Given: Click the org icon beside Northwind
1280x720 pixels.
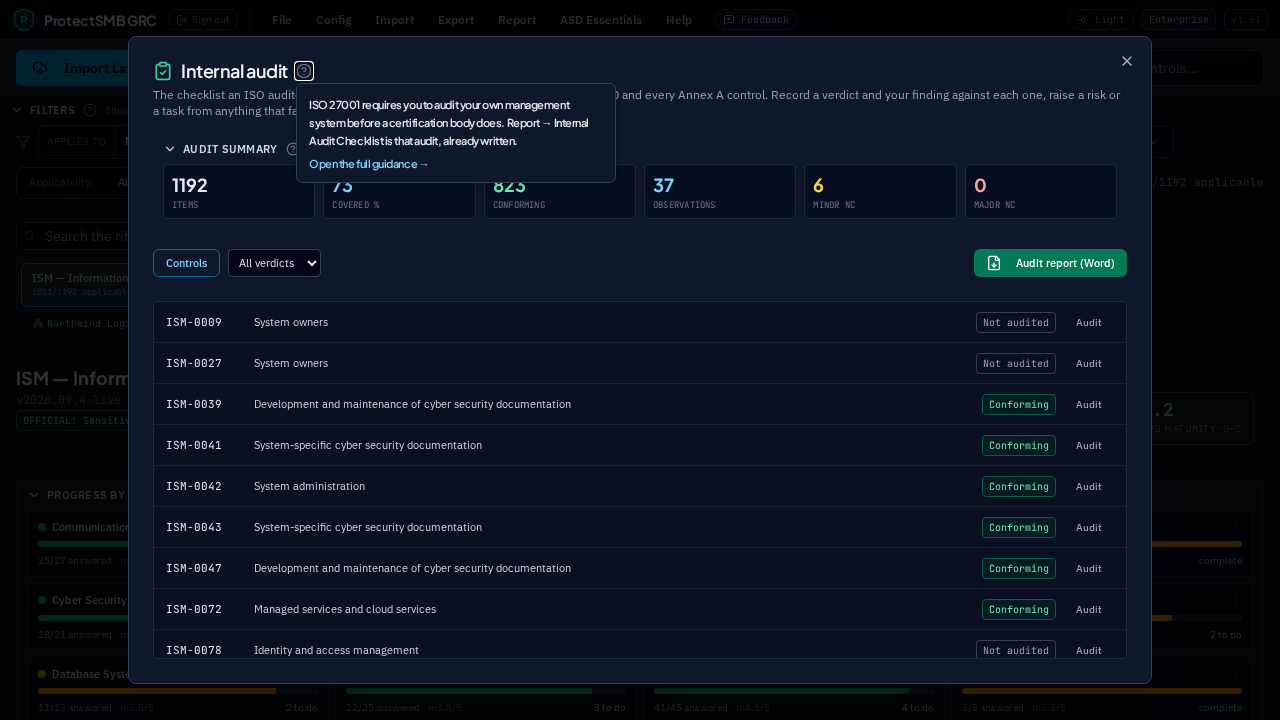Looking at the screenshot, I should pos(38,324).
